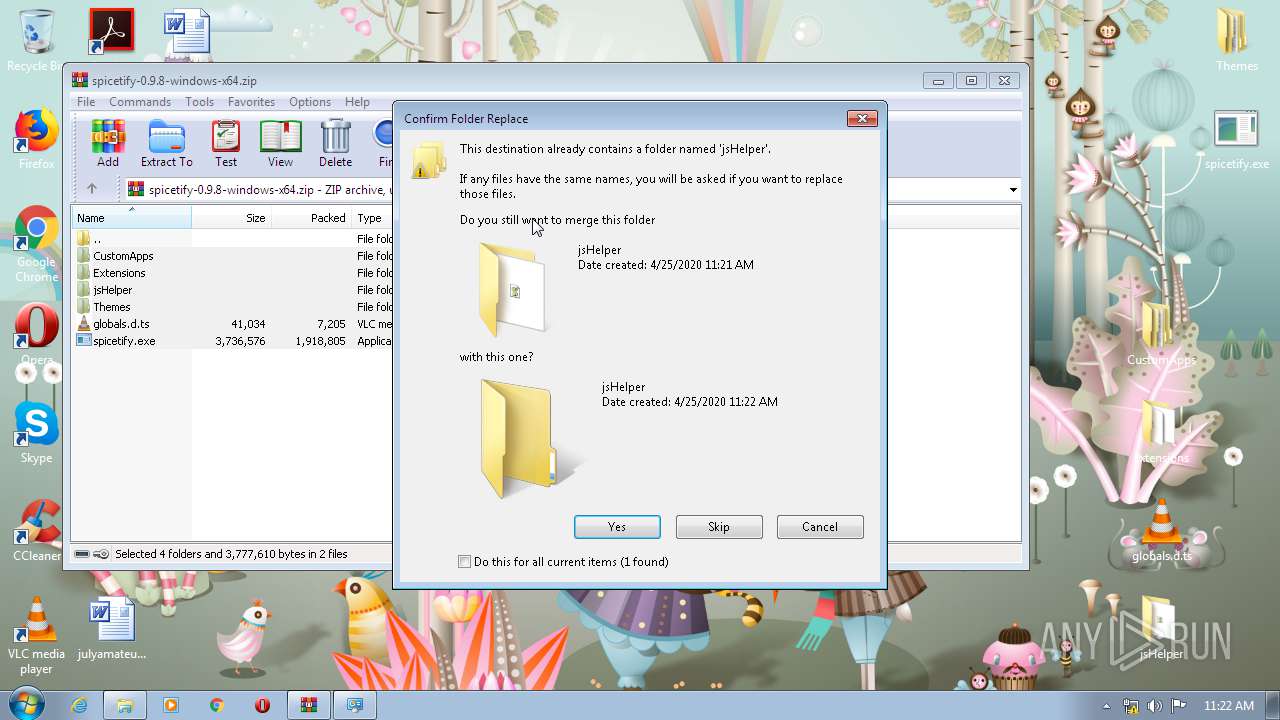1280x720 pixels.
Task: Click Skip in the folder replace dialog
Action: click(x=719, y=527)
